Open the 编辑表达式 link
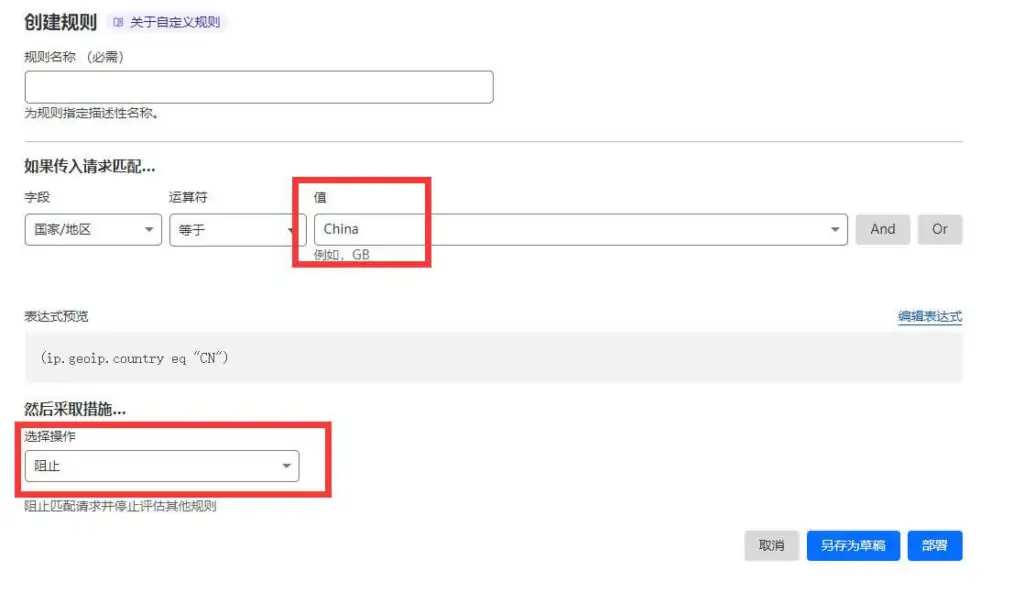Image resolution: width=1024 pixels, height=604 pixels. point(929,317)
